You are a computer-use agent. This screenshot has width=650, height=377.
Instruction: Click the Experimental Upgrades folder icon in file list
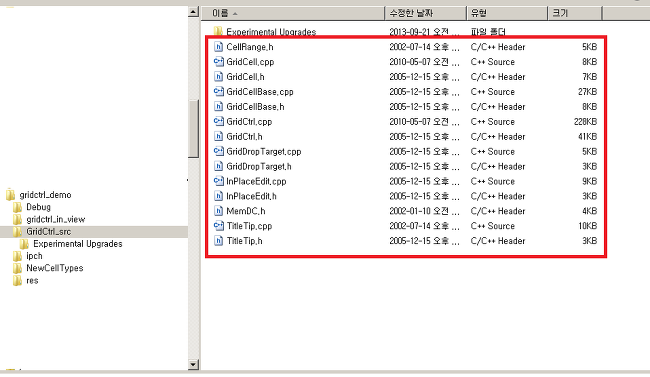[x=218, y=32]
